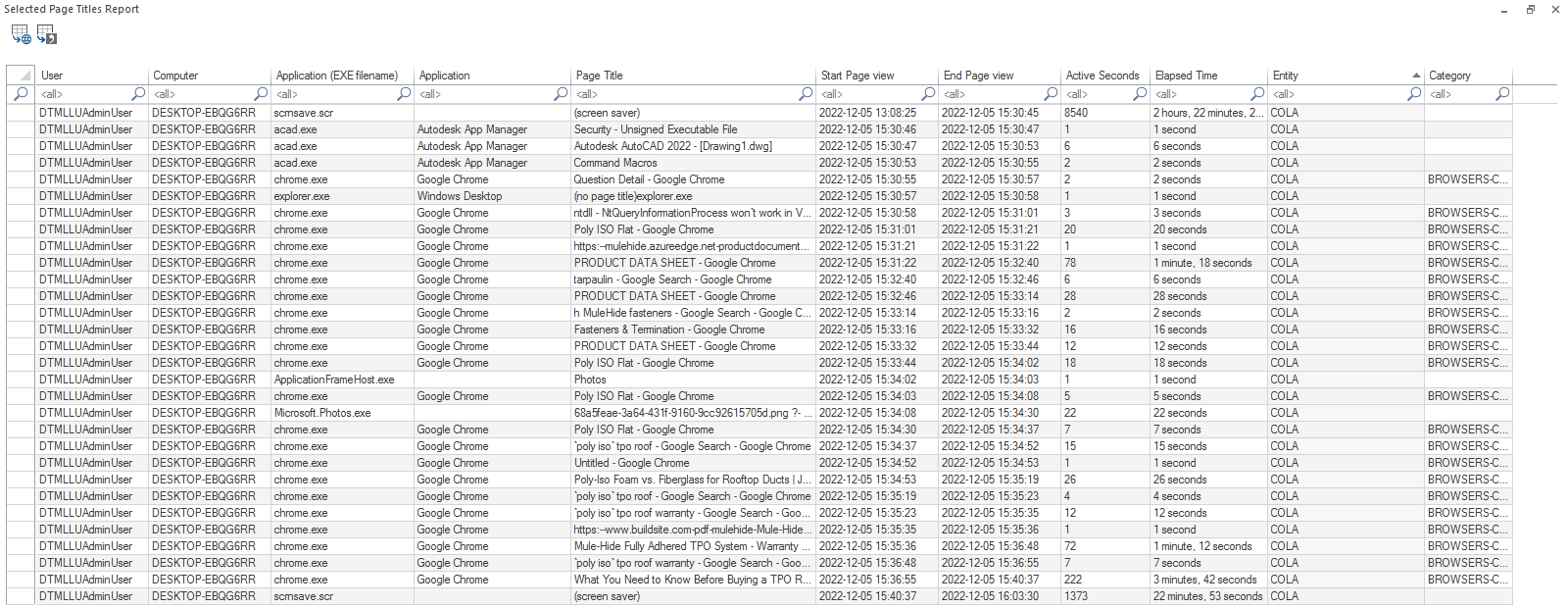
Task: Click the magnifier icon in the Computer filter cell
Action: coord(261,94)
